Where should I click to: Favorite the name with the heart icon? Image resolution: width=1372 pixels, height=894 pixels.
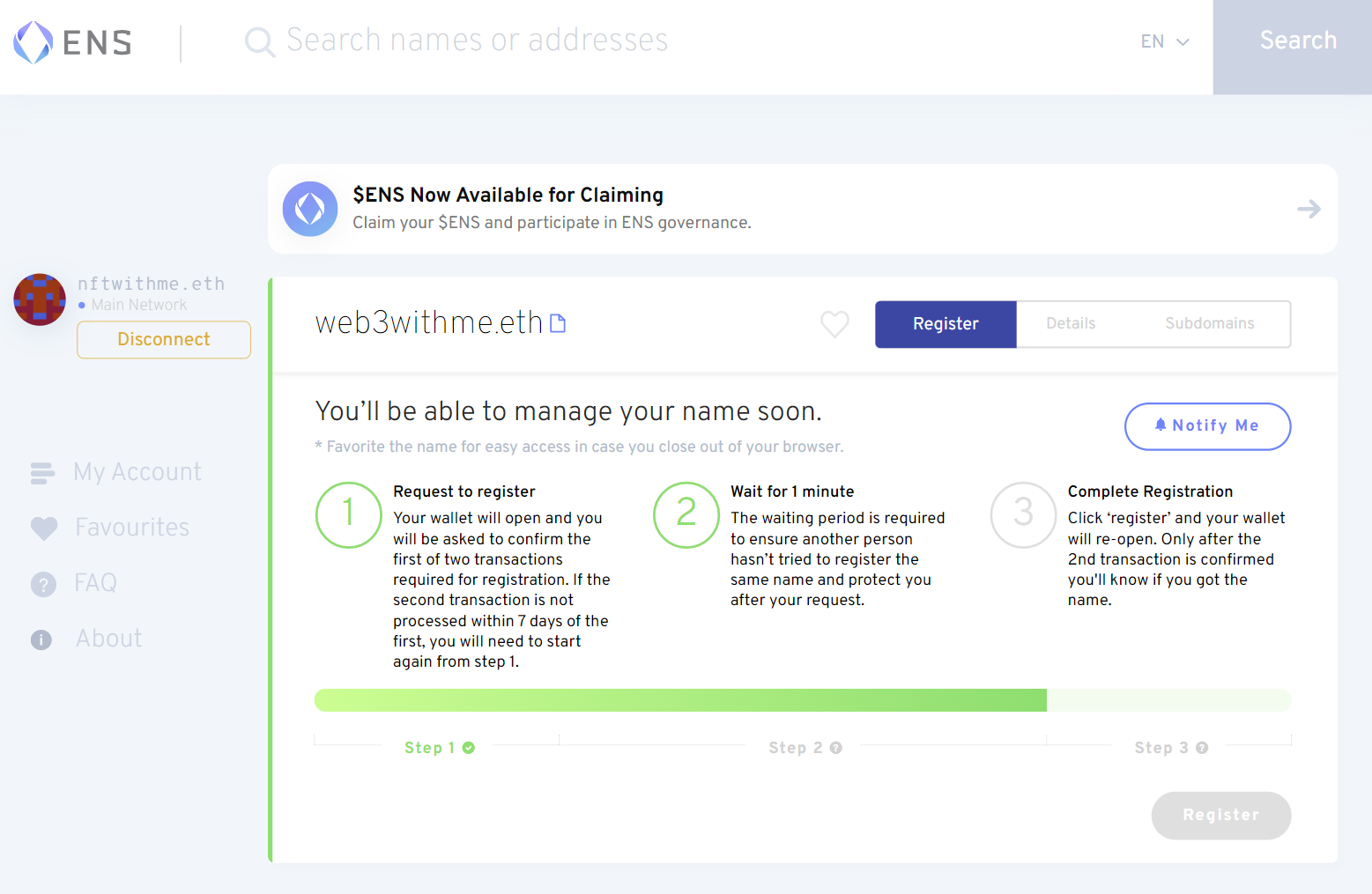click(834, 324)
